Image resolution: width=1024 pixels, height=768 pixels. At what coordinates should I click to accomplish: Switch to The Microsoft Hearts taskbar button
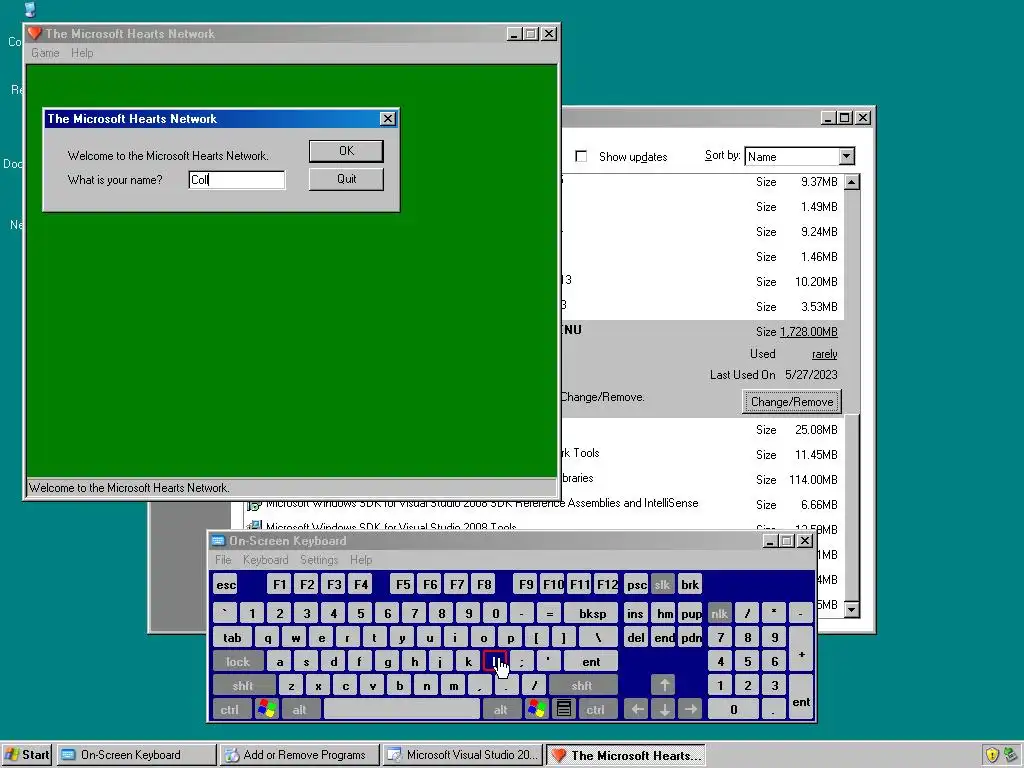click(x=626, y=755)
